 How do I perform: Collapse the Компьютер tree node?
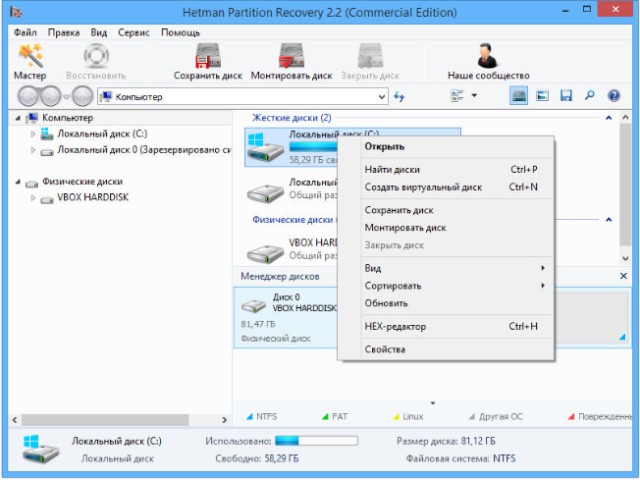point(18,118)
